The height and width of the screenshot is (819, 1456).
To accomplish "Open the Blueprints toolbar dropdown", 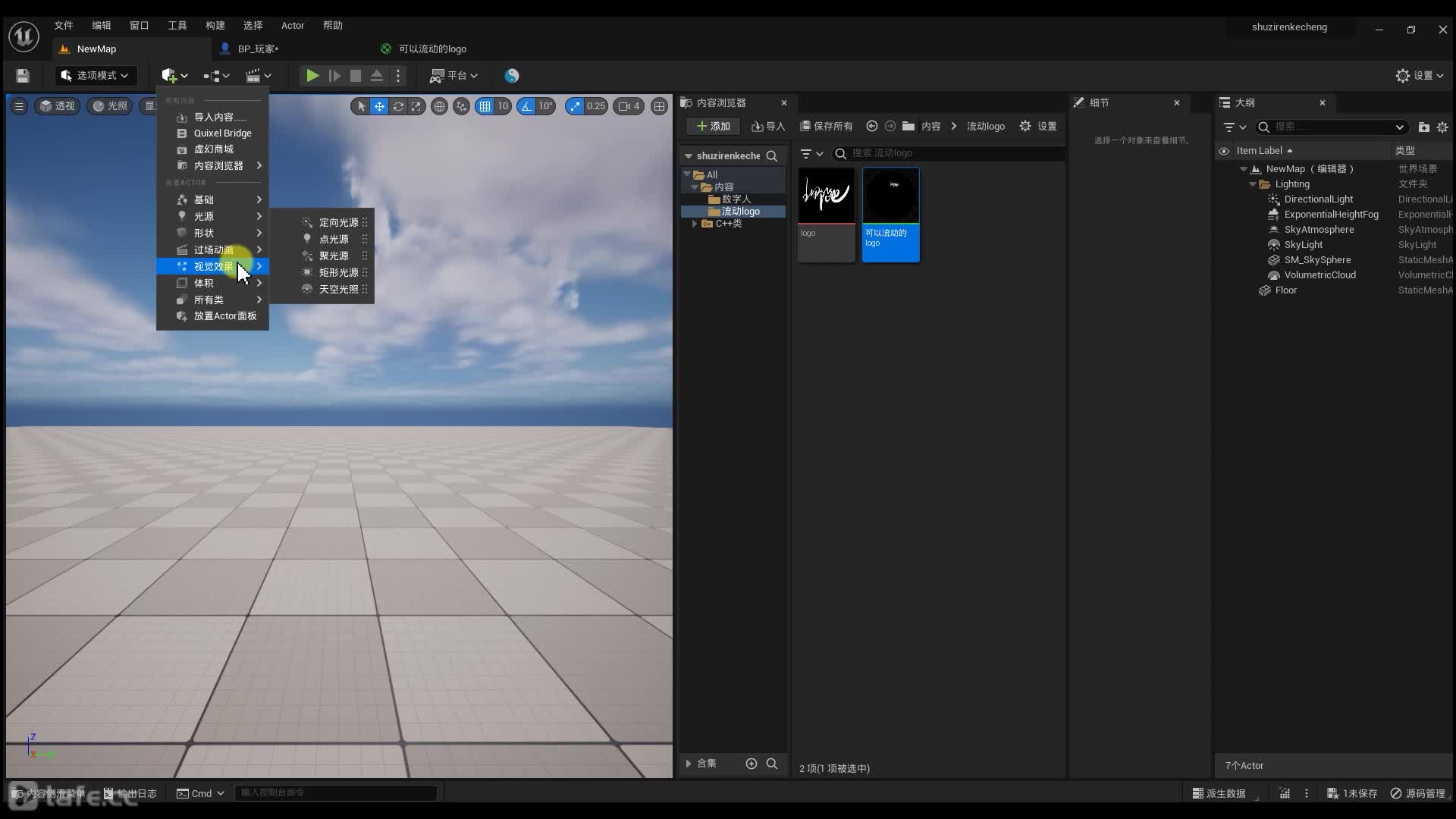I will (216, 76).
